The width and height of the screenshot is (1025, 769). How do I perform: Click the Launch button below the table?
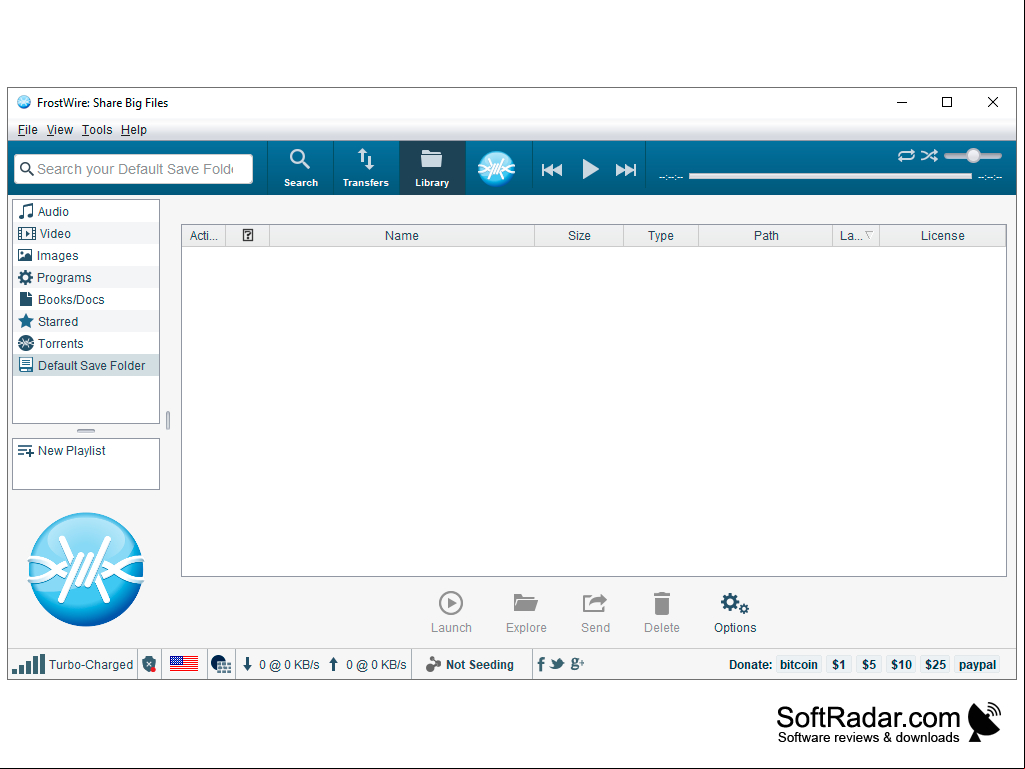451,612
